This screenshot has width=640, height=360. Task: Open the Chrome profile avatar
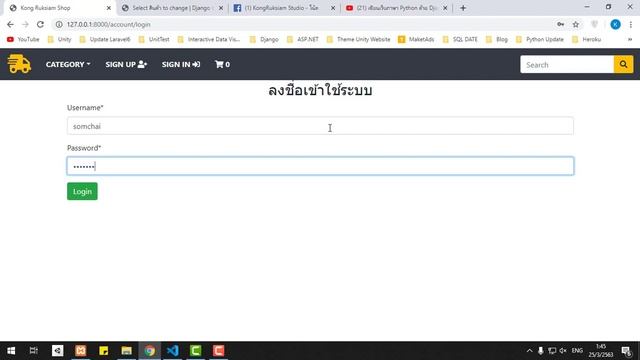click(615, 24)
